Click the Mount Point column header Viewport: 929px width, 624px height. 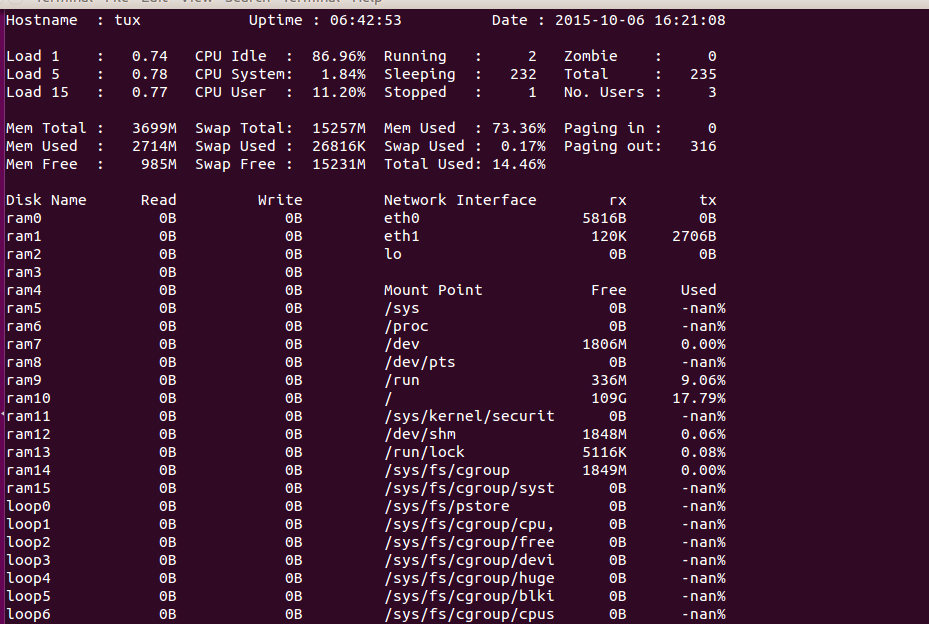(433, 290)
